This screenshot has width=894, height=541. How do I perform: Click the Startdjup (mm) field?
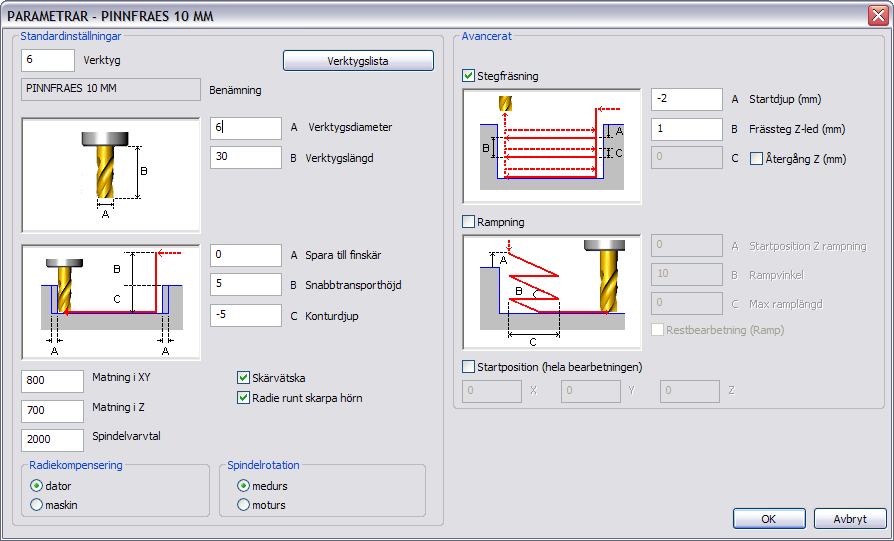pos(686,99)
